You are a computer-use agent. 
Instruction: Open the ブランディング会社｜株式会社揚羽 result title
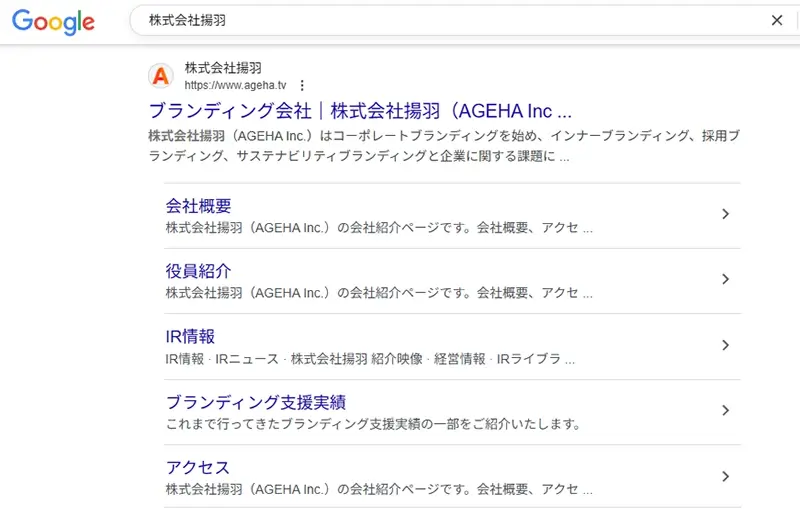[360, 111]
